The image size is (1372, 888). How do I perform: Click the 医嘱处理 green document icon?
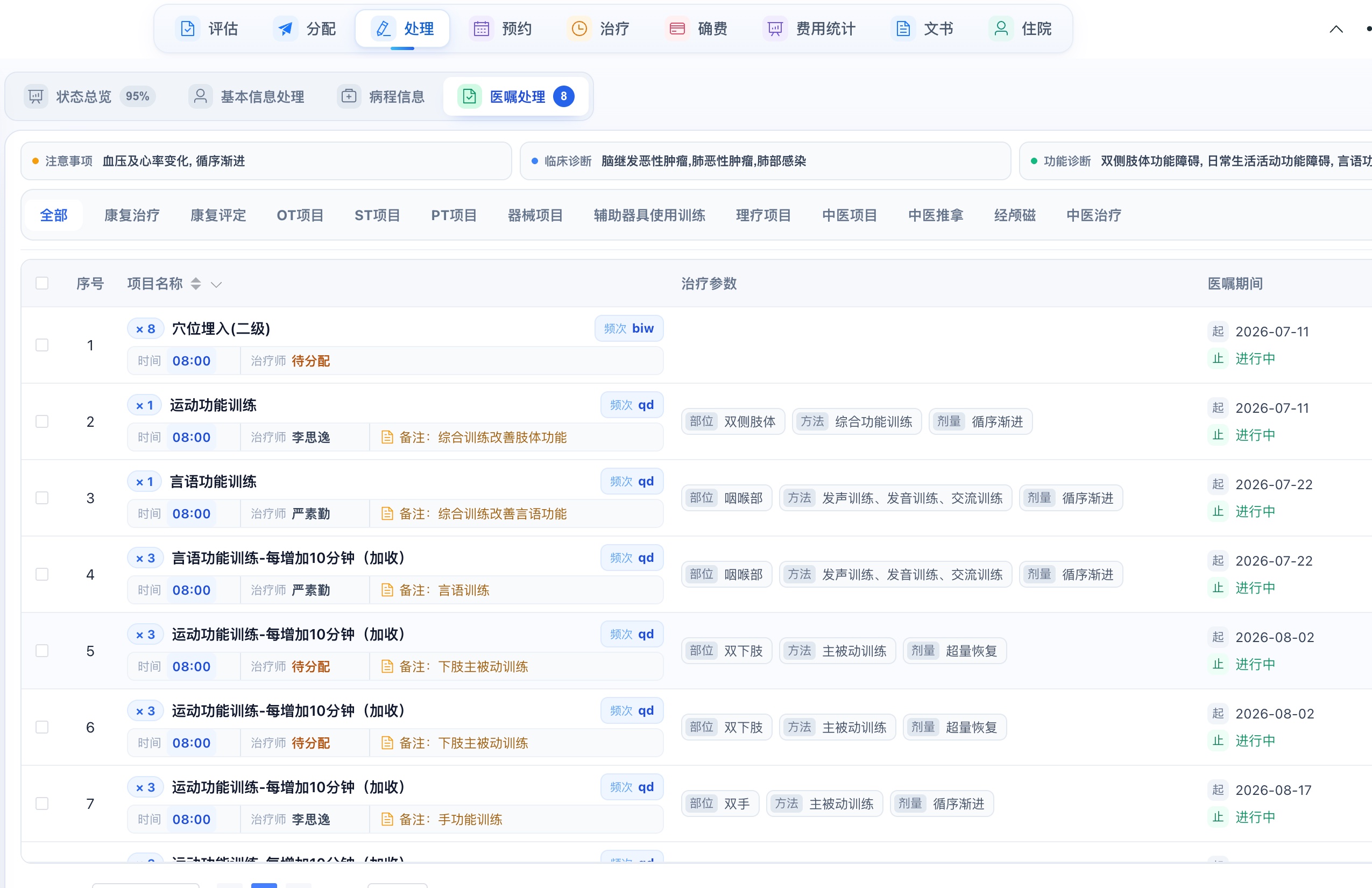[469, 96]
